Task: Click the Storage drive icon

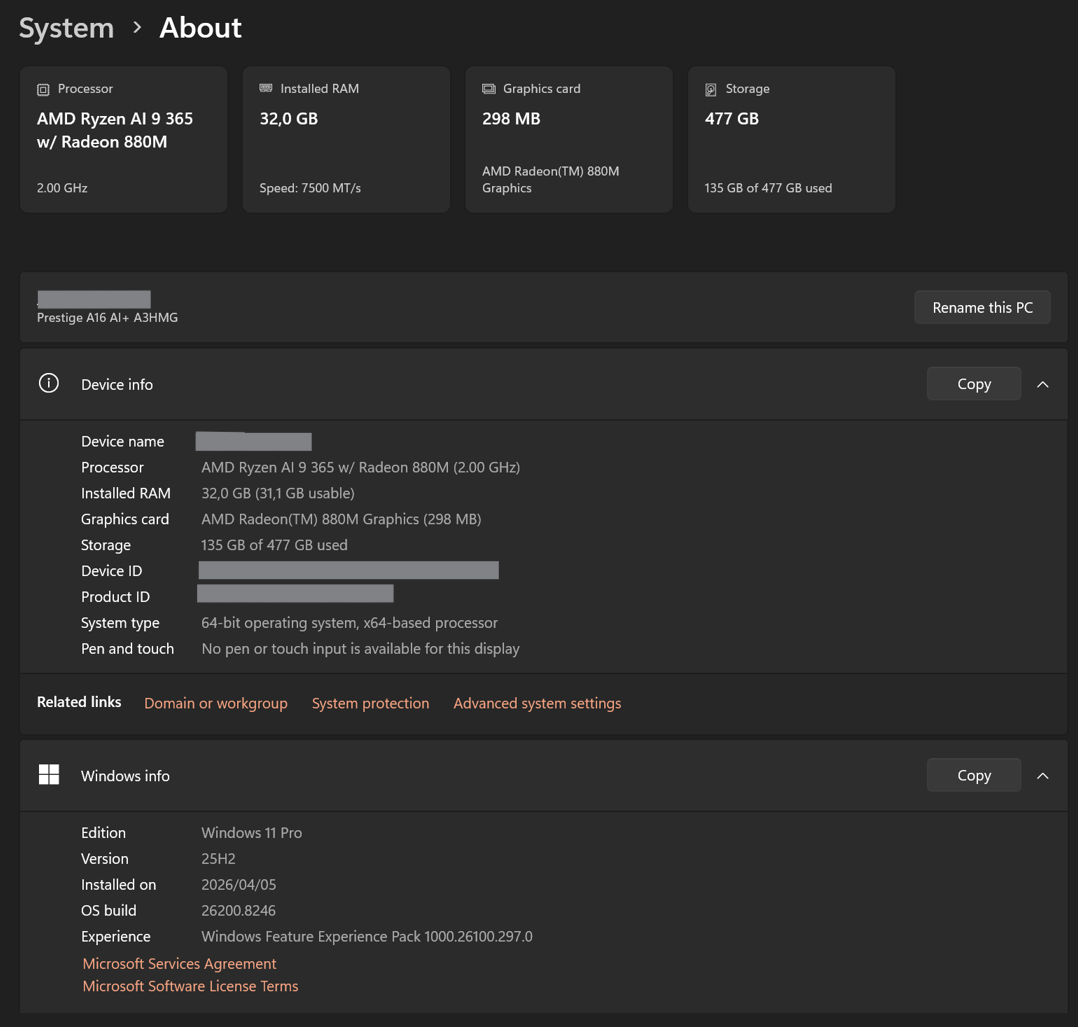Action: [711, 89]
